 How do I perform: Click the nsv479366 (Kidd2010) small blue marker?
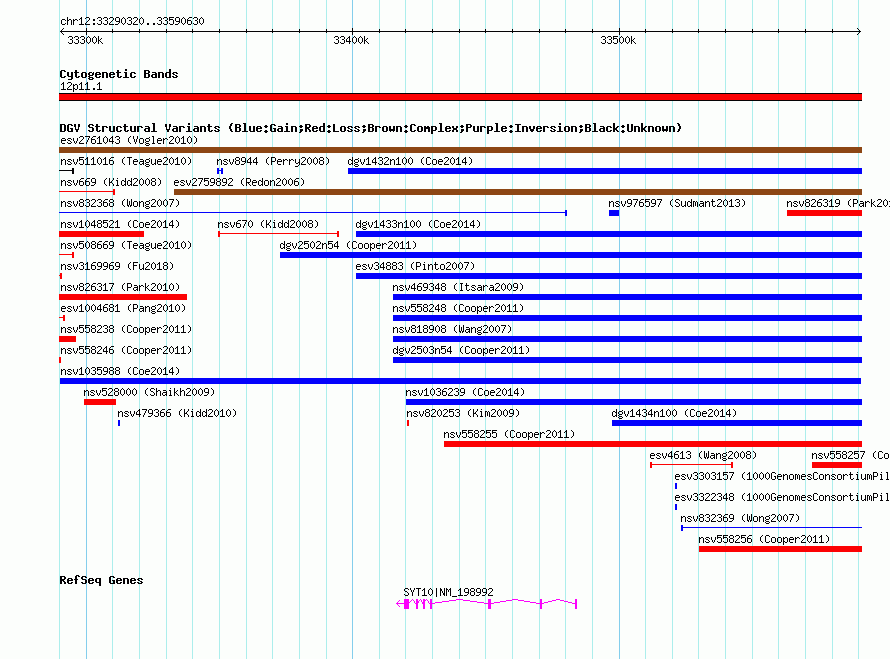tap(119, 423)
